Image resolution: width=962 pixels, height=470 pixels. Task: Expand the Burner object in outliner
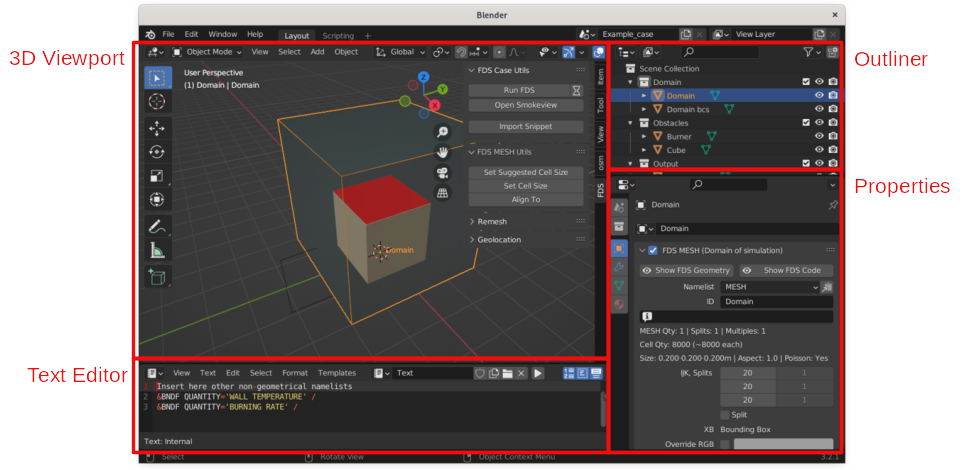644,136
